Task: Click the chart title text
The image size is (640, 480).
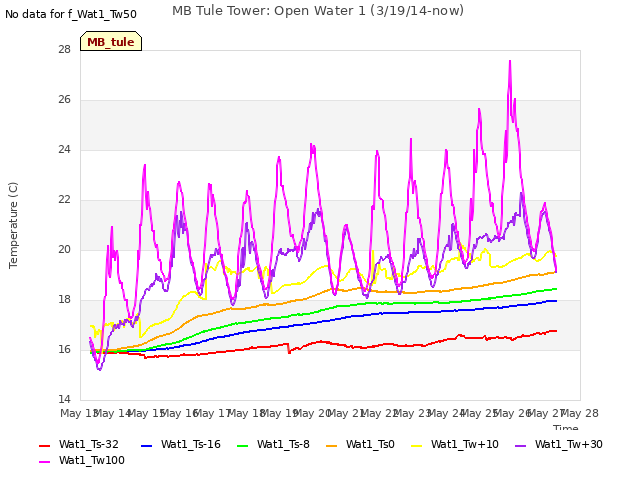Action: (x=318, y=11)
